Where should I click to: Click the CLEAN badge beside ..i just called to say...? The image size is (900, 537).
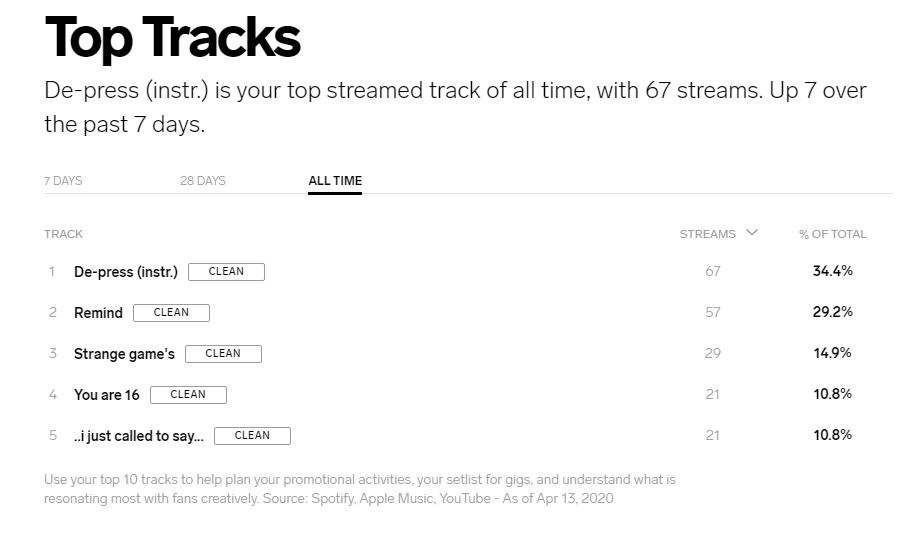coord(252,436)
